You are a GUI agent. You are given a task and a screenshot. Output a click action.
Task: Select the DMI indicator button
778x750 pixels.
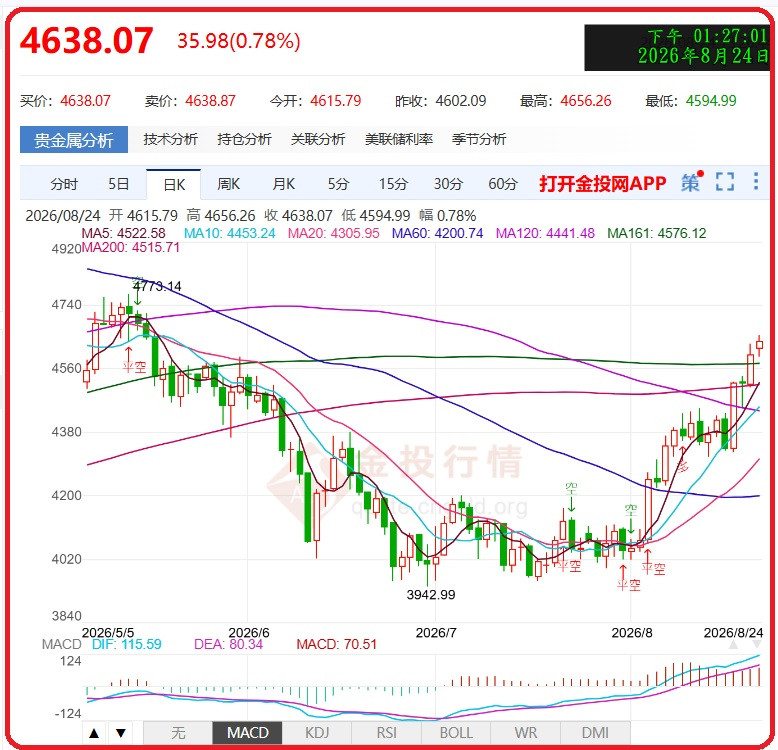point(595,733)
